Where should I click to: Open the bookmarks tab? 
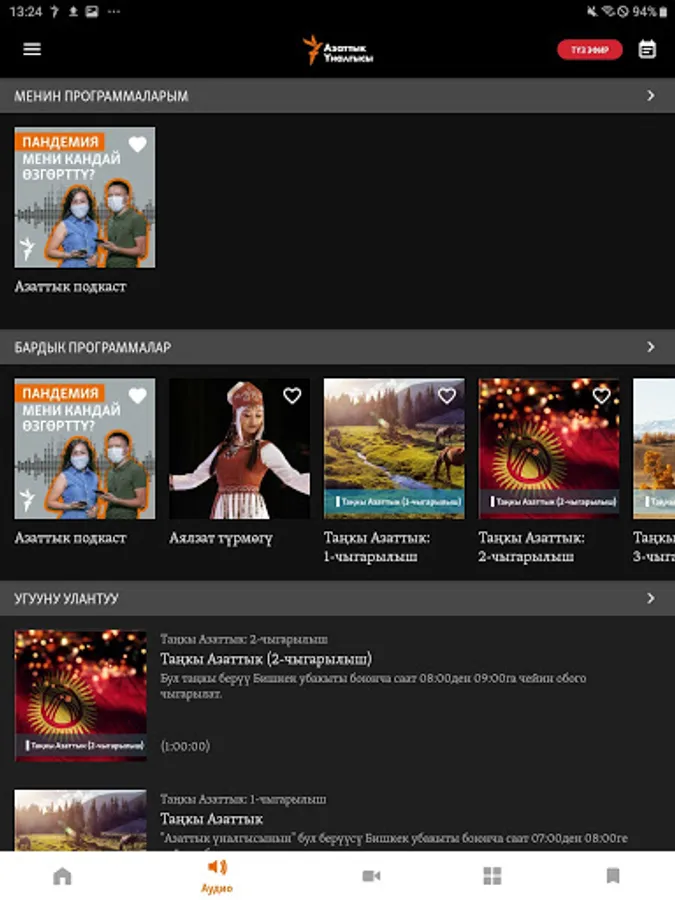[x=613, y=876]
